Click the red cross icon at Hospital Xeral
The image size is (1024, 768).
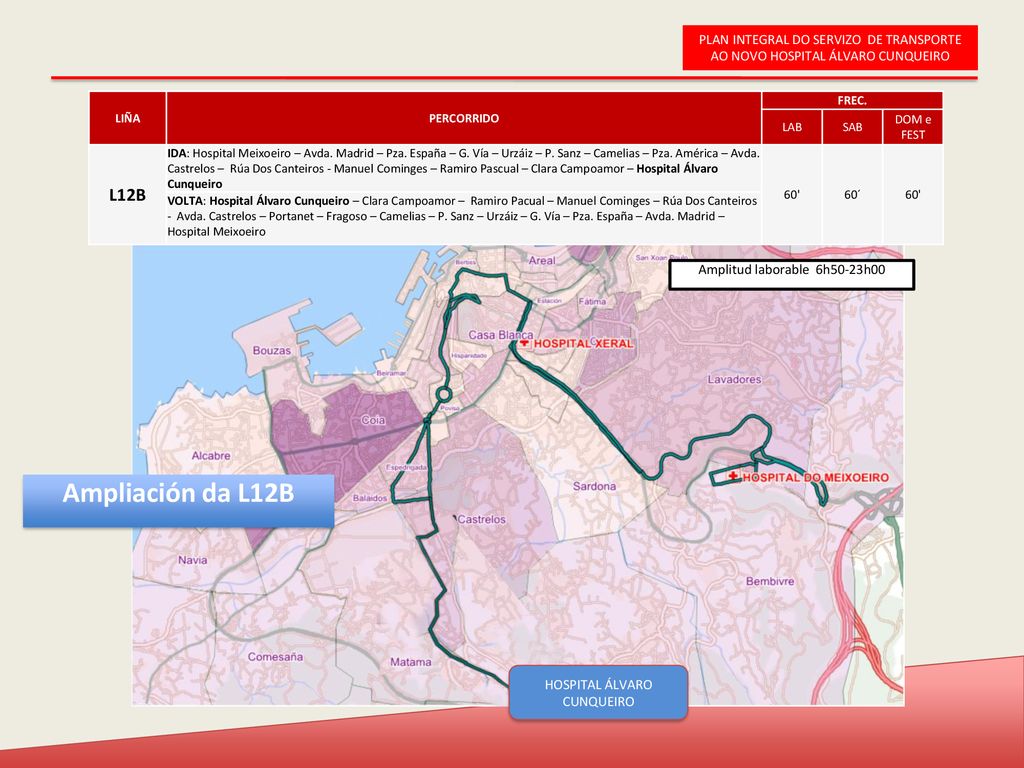(x=525, y=342)
